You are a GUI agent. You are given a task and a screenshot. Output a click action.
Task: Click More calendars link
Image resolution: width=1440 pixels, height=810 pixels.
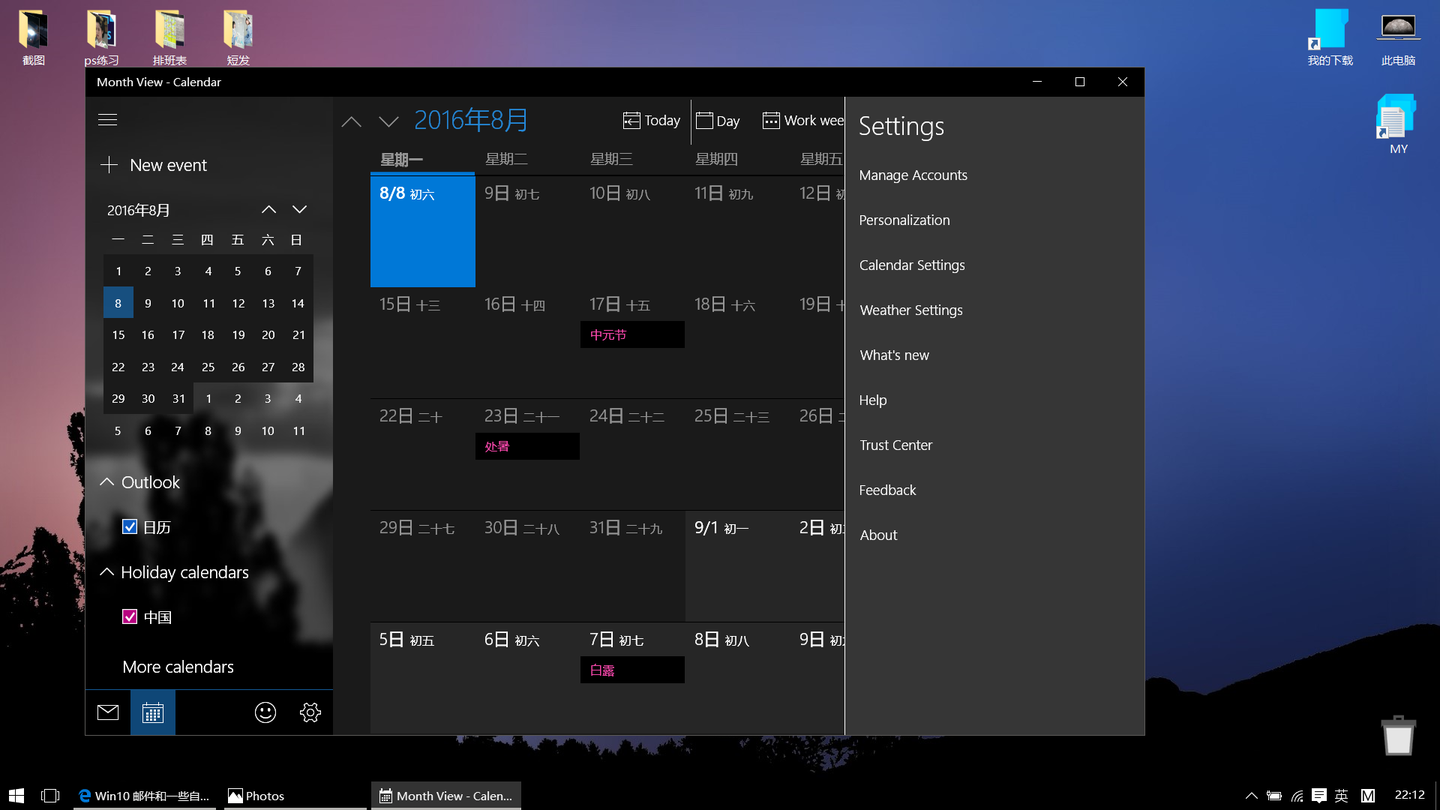coord(178,667)
